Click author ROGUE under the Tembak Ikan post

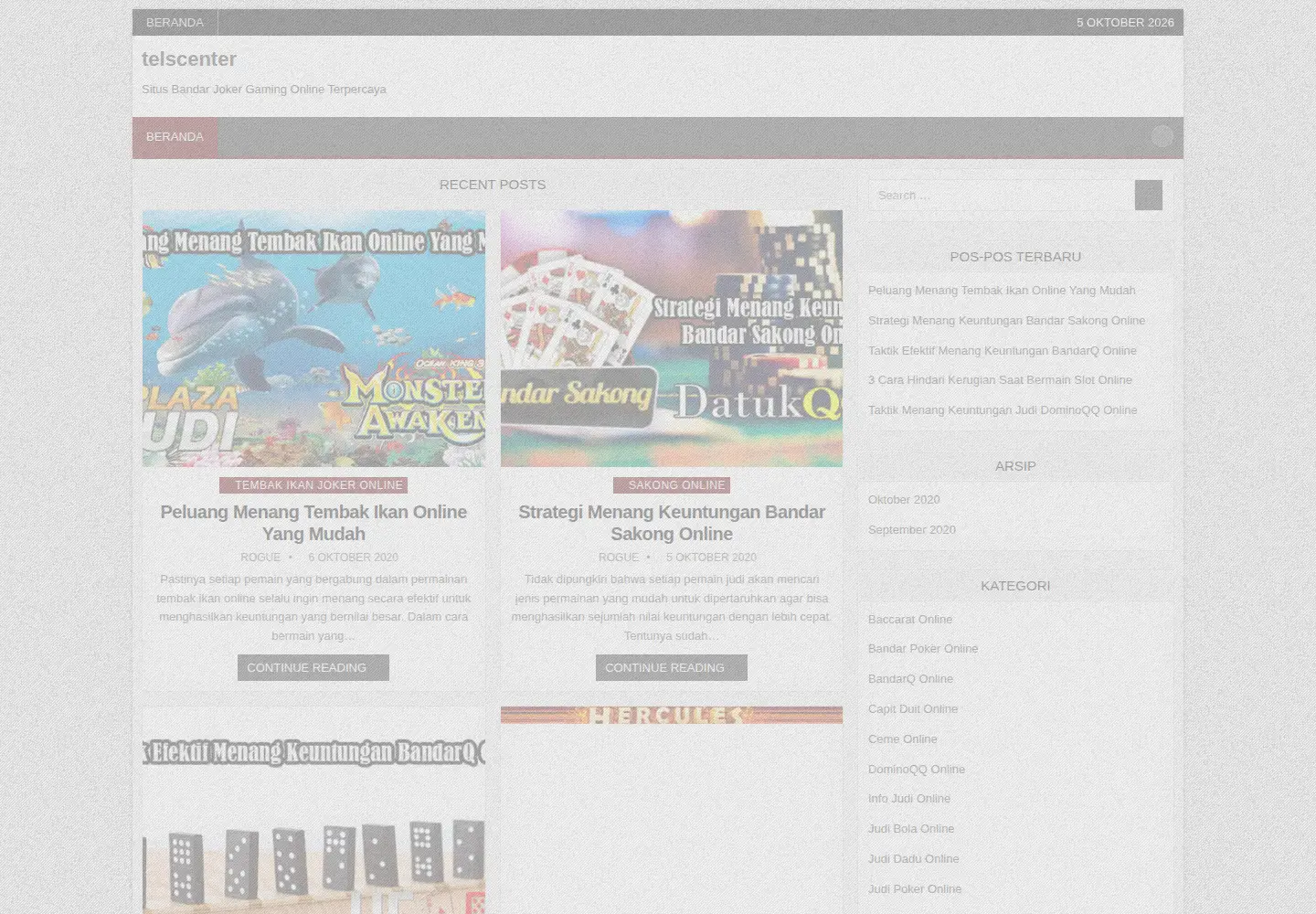pos(260,557)
